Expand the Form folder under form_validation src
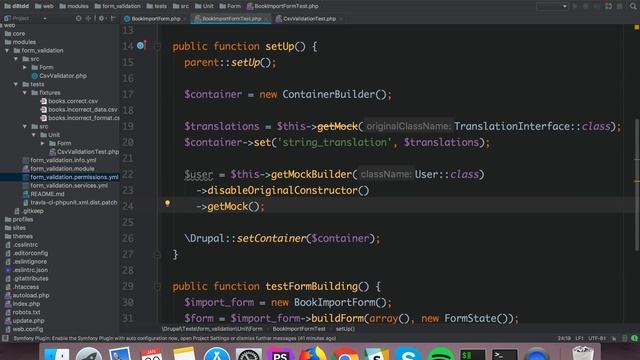The image size is (640, 360). click(25, 67)
